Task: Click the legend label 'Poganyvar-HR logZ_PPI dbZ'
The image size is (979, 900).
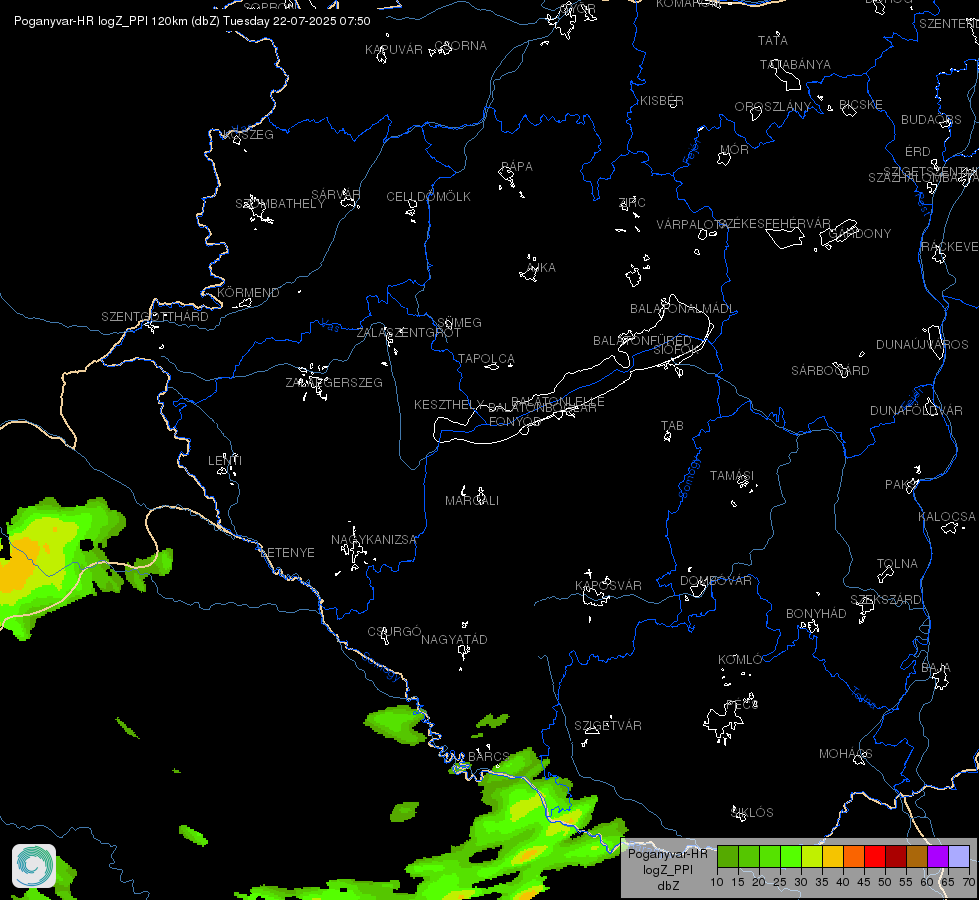Action: [667, 869]
